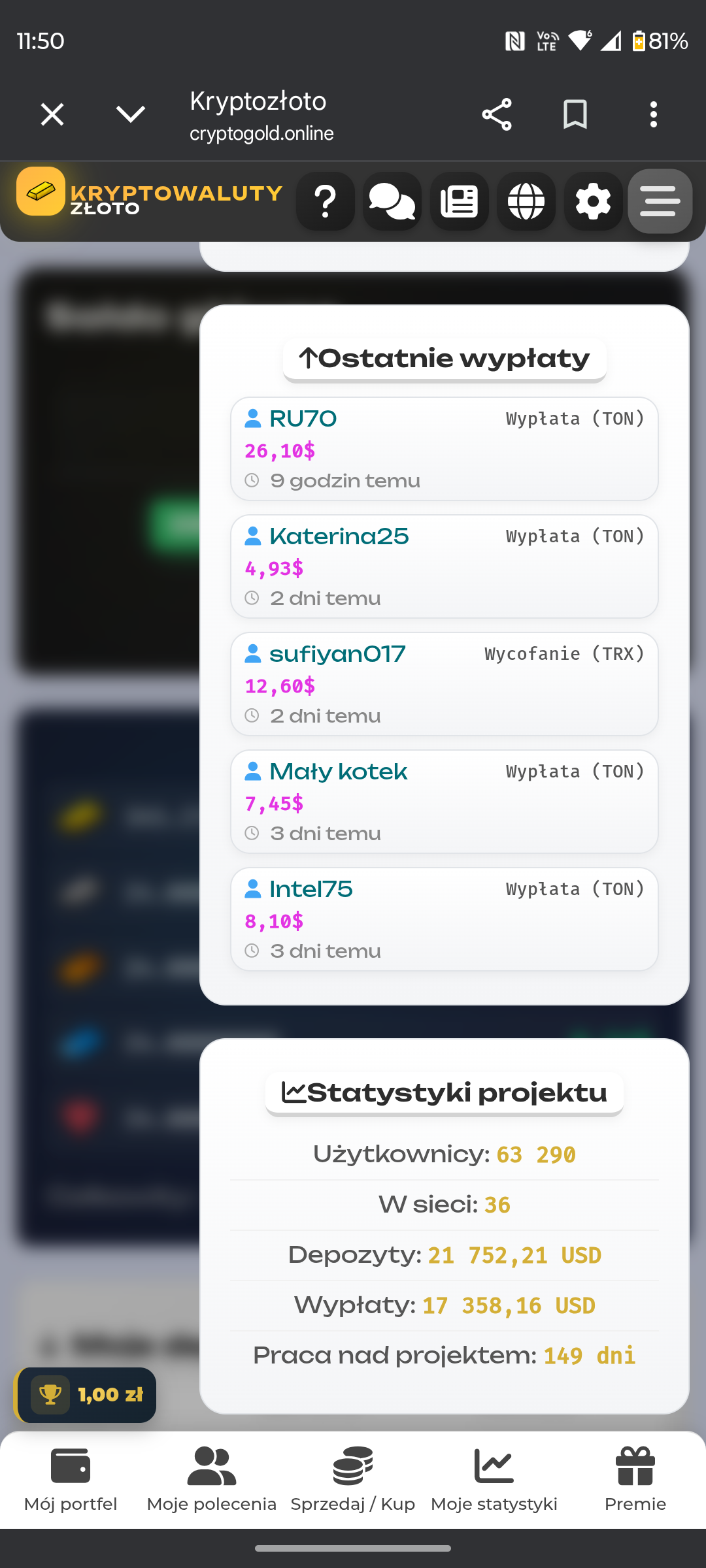The height and width of the screenshot is (1568, 706).
Task: Select the Katerina25 username
Action: (339, 536)
